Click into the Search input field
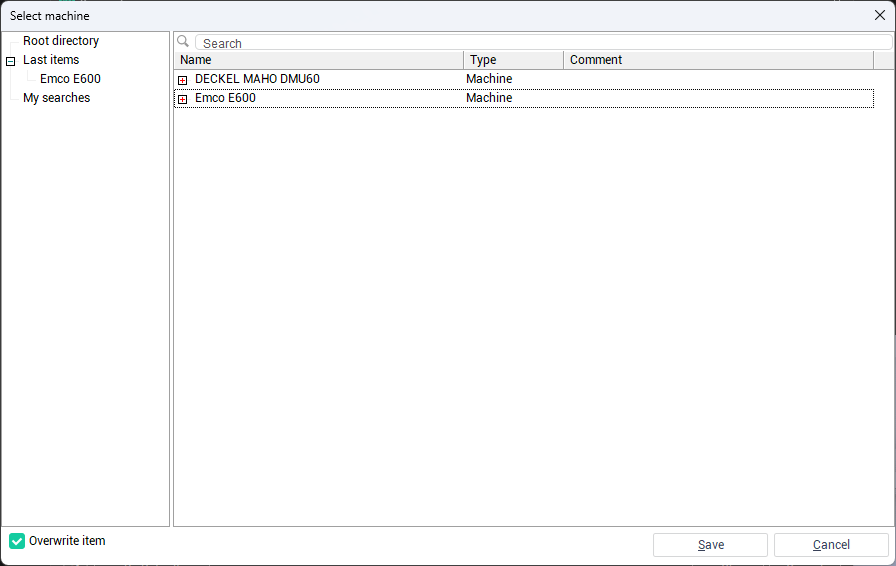This screenshot has height=566, width=896. [540, 43]
